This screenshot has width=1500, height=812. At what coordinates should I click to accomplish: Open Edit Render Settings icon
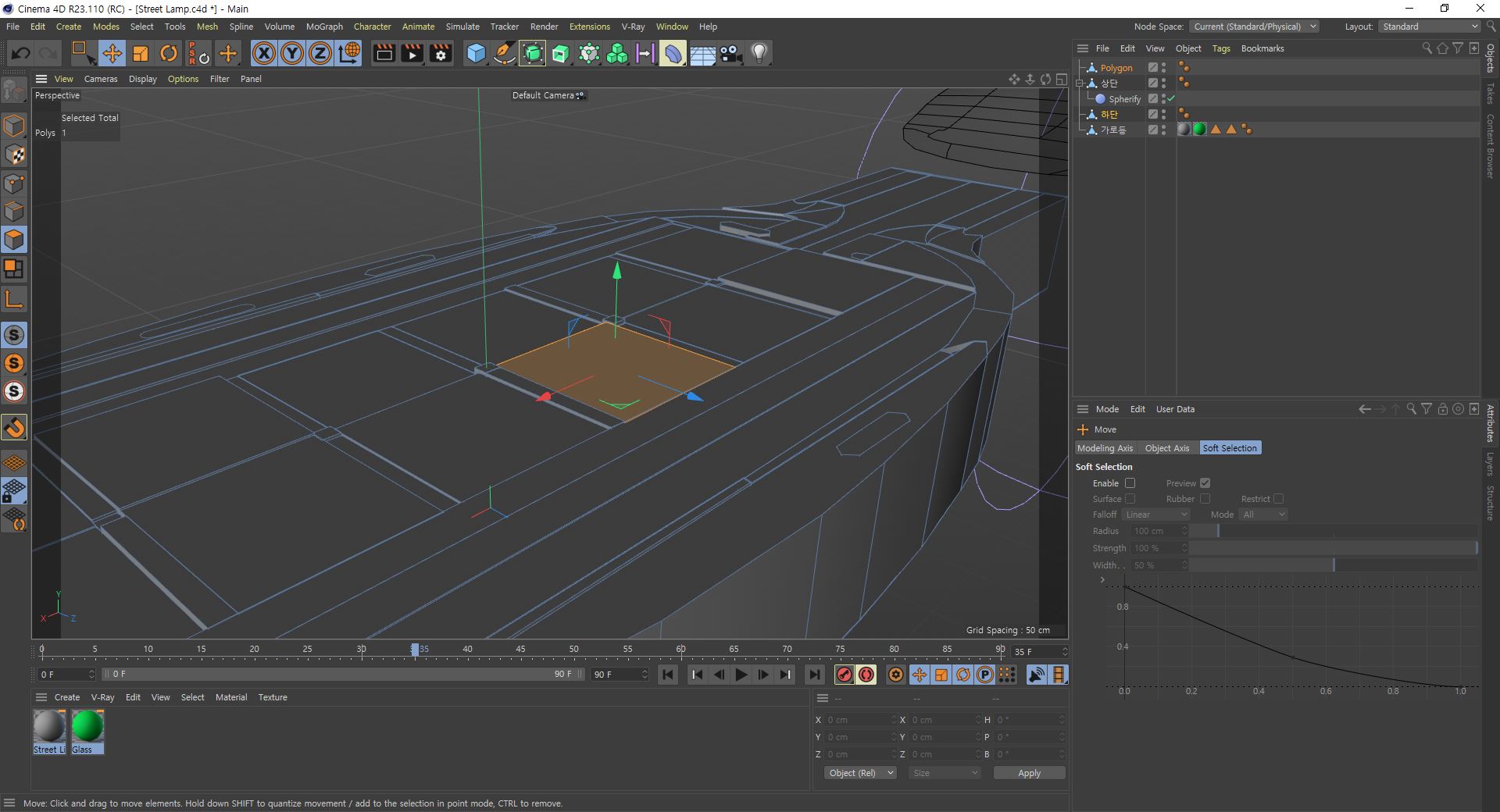(x=441, y=53)
